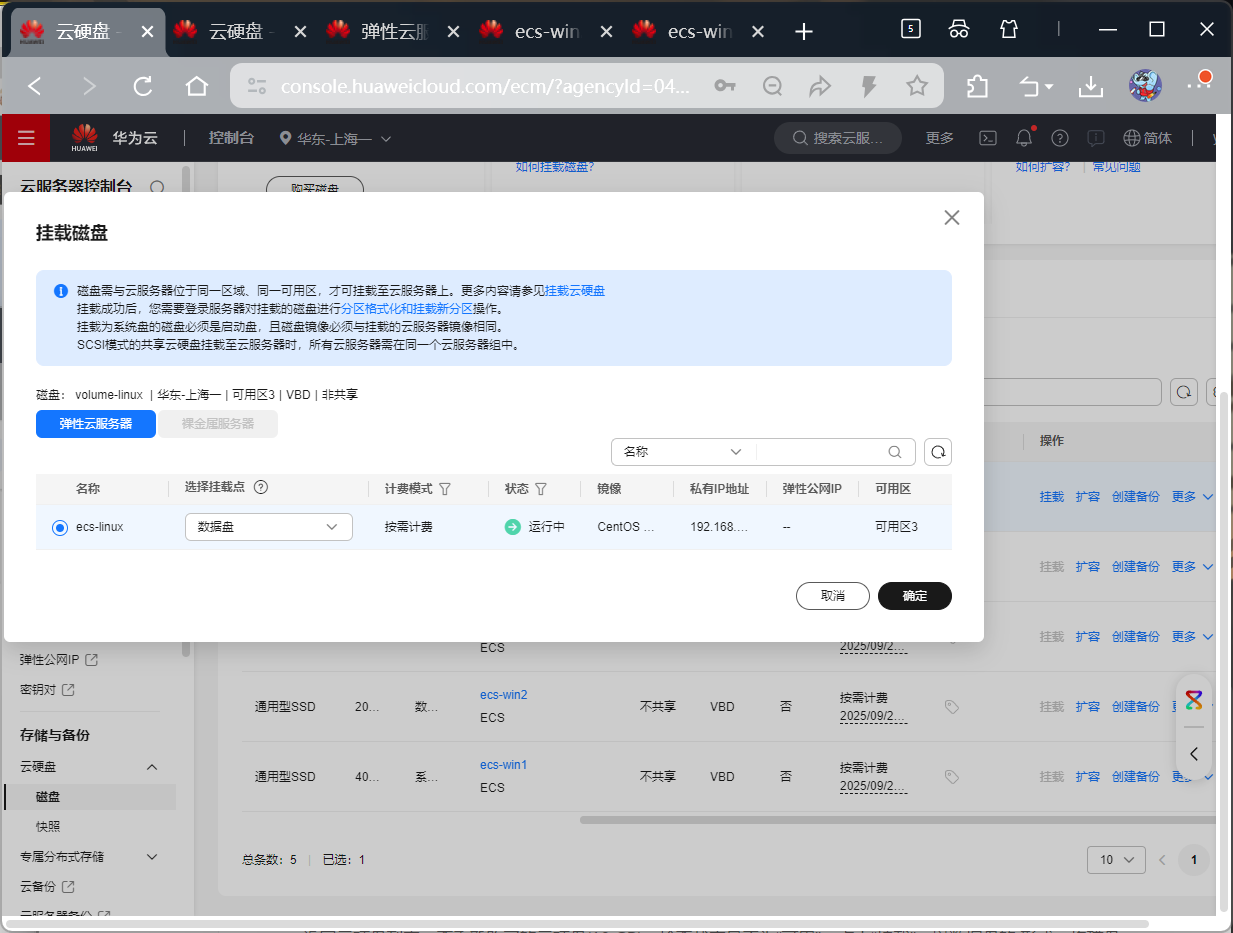The width and height of the screenshot is (1233, 933).
Task: Refresh the server list in dialog
Action: (938, 452)
